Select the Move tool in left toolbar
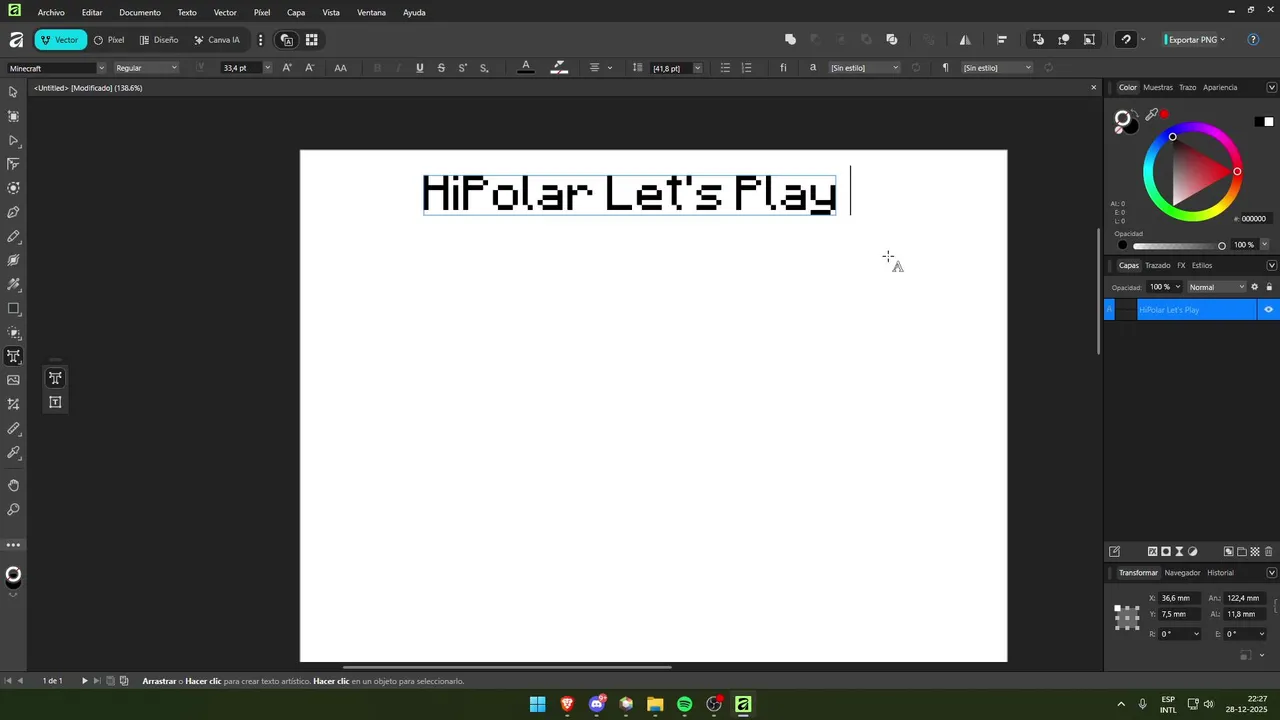The image size is (1280, 720). coord(13,92)
